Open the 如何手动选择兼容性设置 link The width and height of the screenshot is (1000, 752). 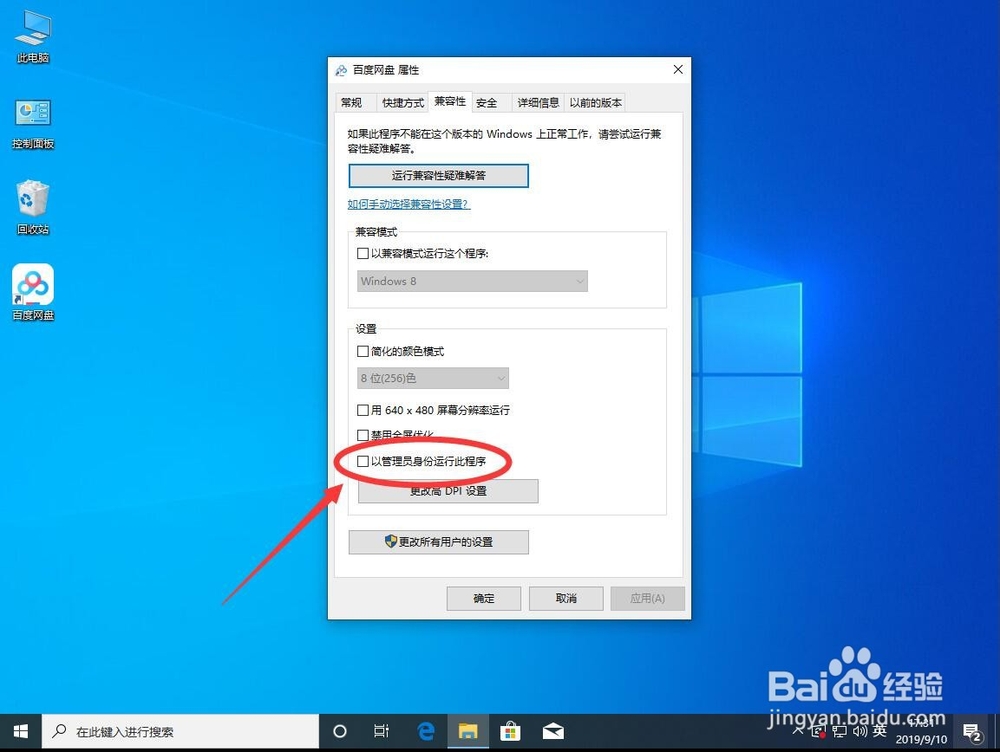click(409, 204)
